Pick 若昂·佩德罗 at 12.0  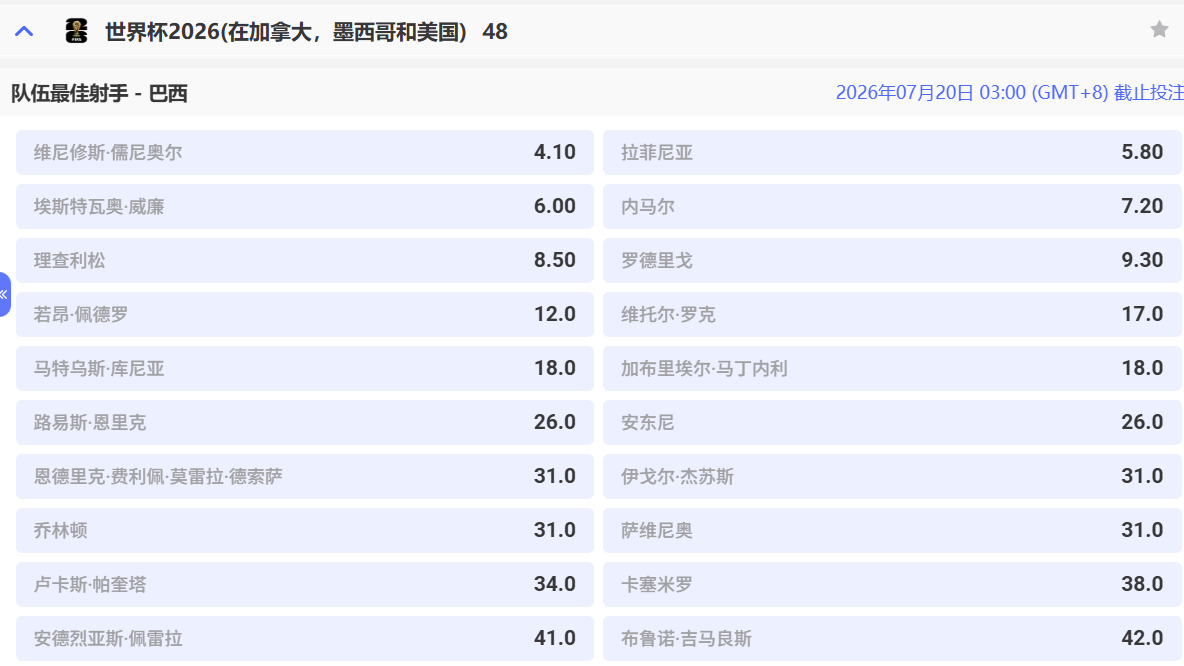(304, 315)
